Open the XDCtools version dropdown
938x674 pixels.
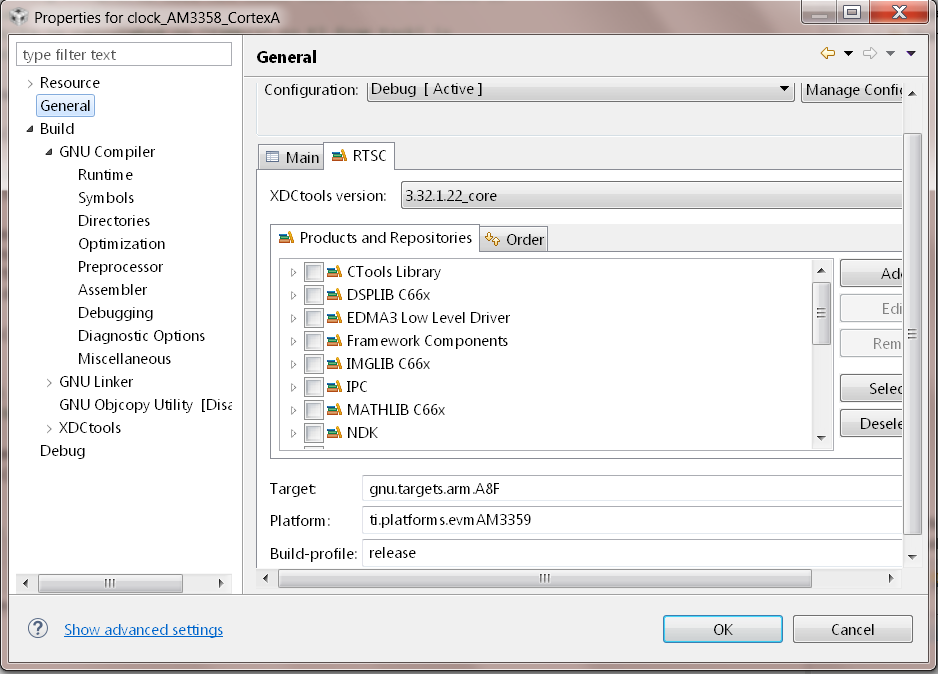click(x=650, y=196)
